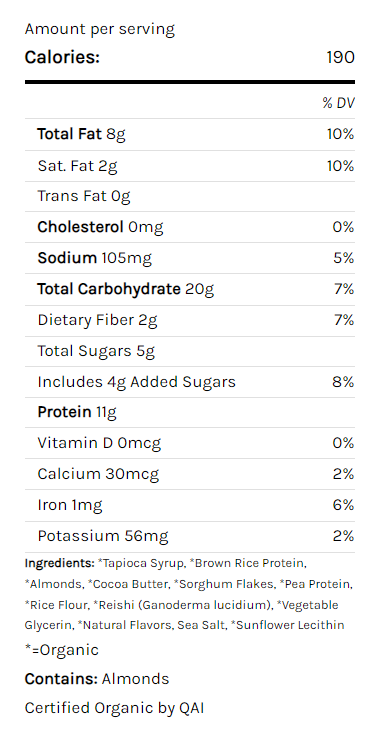This screenshot has width=383, height=736.
Task: Click the Calories value 190
Action: (340, 57)
